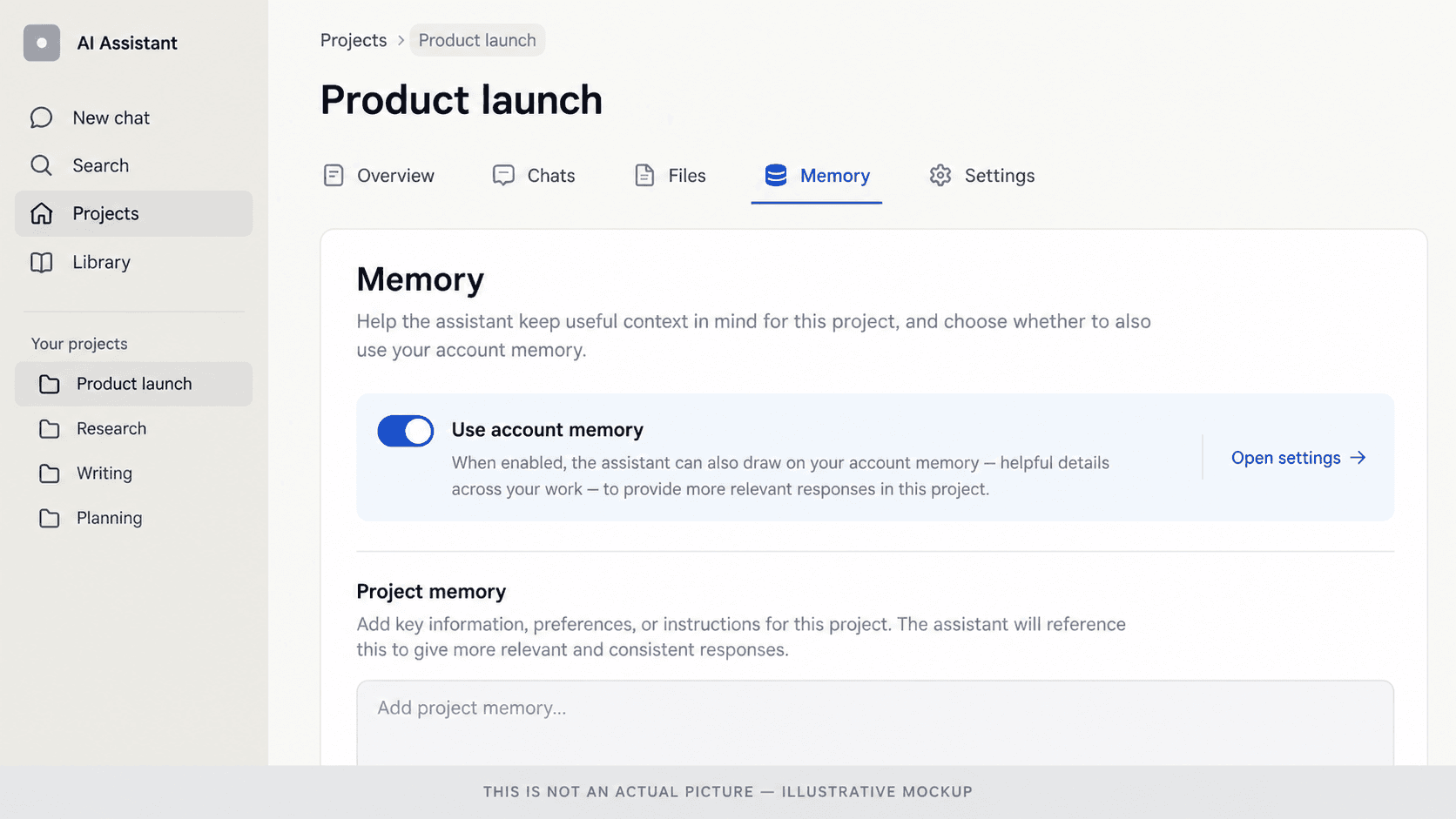
Task: Open the Chats tab
Action: [534, 176]
